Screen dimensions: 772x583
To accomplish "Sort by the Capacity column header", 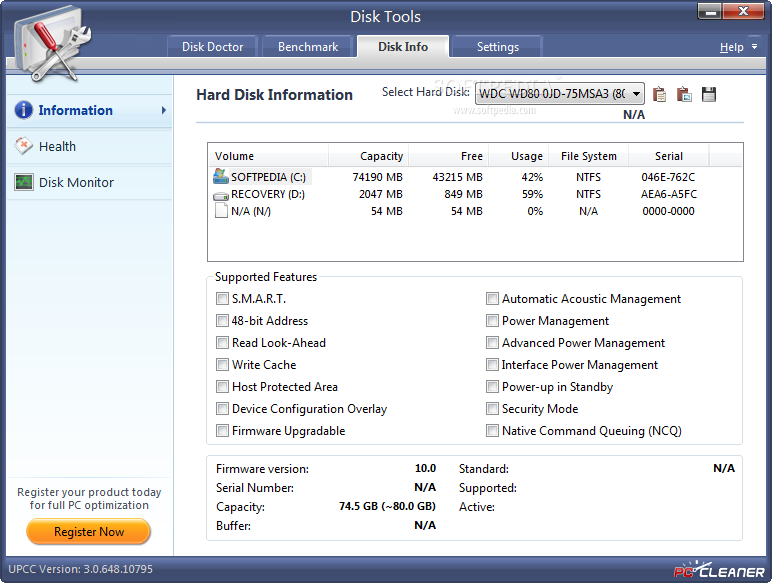I will [x=368, y=156].
